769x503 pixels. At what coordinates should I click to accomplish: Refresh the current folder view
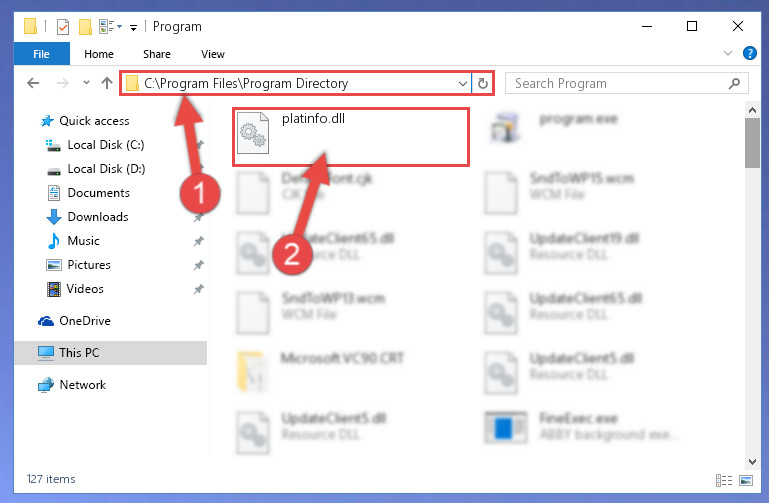point(483,83)
